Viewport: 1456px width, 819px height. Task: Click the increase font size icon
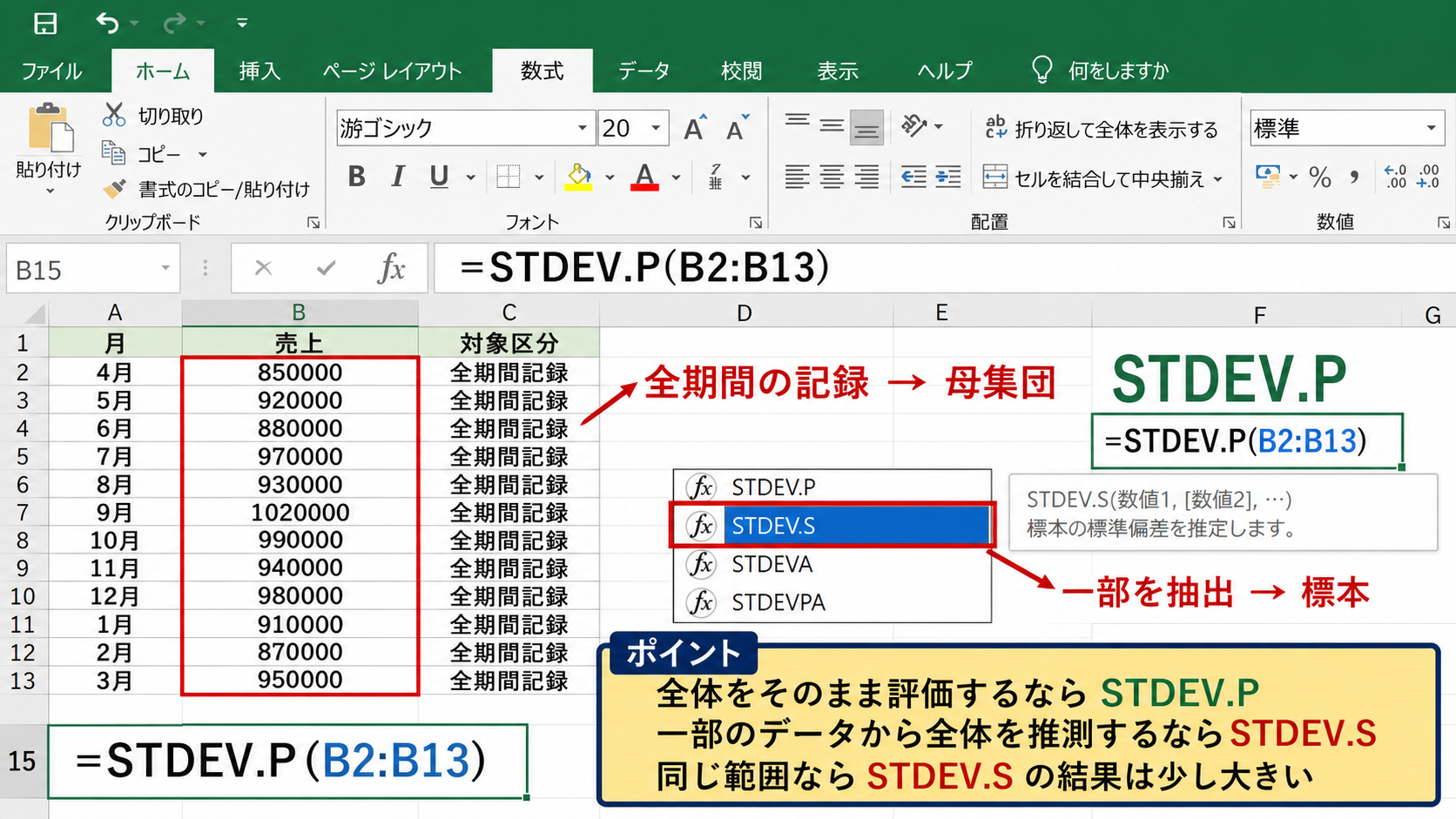[x=695, y=129]
